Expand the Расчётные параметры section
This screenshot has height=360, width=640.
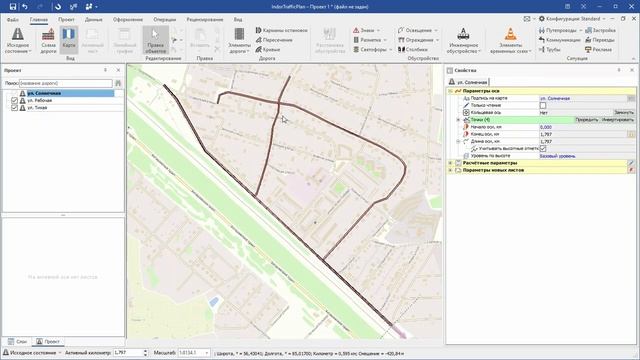[x=451, y=163]
